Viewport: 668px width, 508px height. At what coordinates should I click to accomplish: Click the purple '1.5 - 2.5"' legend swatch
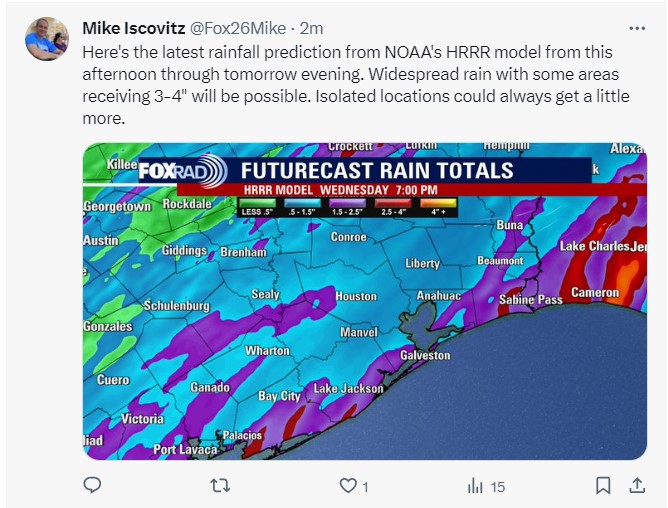pos(350,204)
